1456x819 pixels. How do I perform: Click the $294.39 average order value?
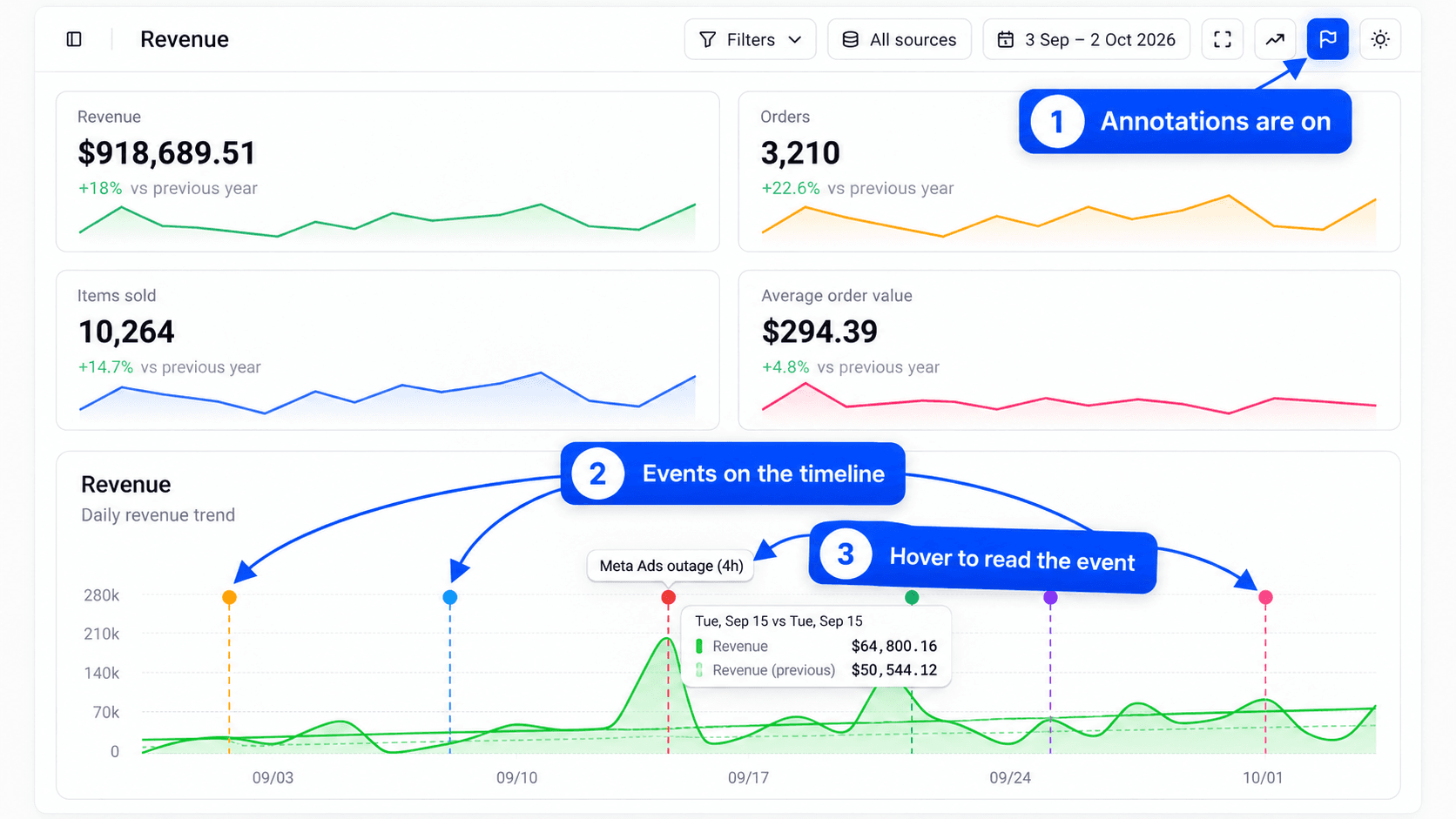[819, 332]
